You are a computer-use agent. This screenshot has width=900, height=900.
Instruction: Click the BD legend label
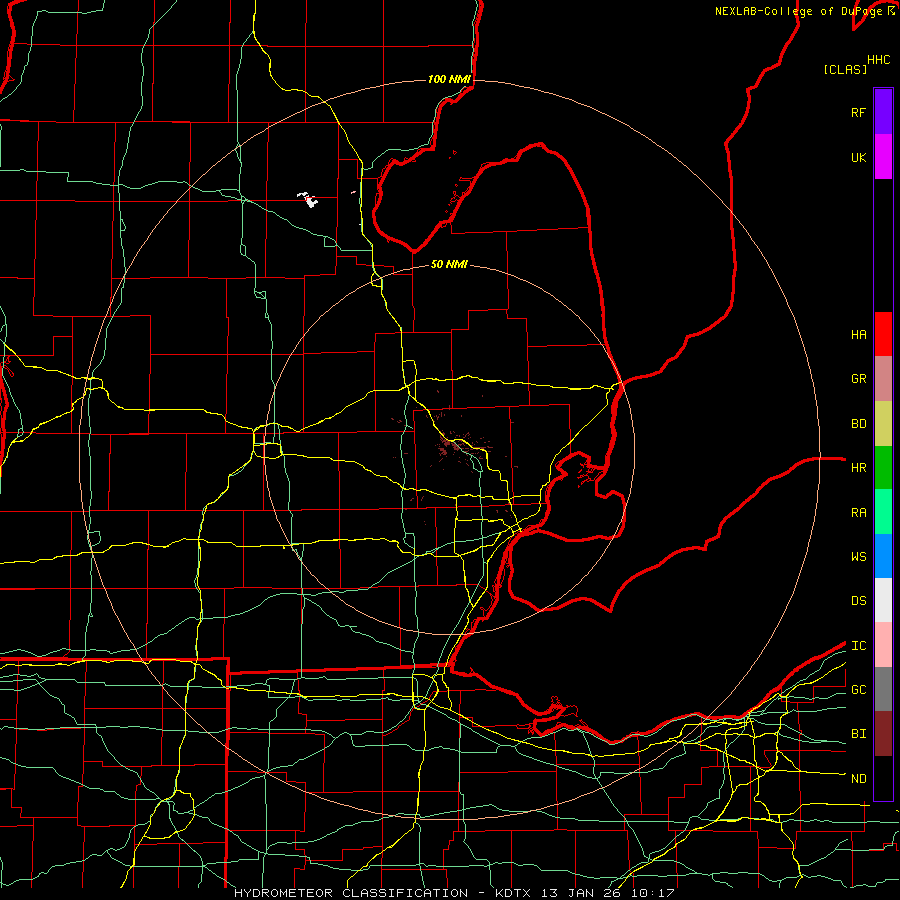[859, 424]
